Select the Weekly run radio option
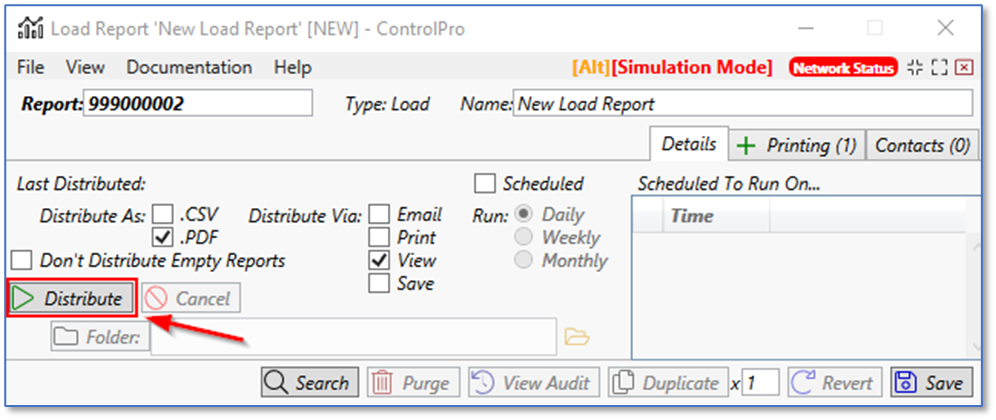 [522, 238]
